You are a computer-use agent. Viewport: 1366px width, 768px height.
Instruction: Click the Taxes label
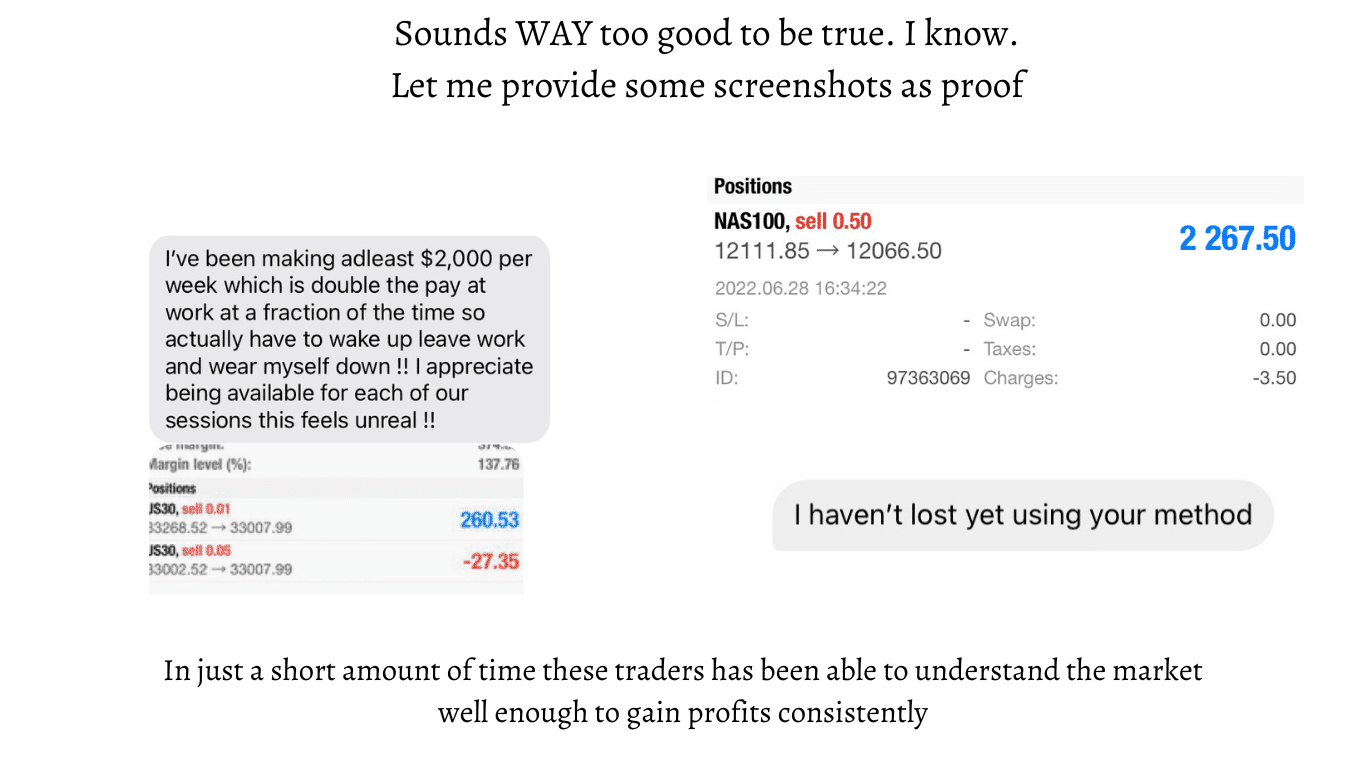(1010, 349)
